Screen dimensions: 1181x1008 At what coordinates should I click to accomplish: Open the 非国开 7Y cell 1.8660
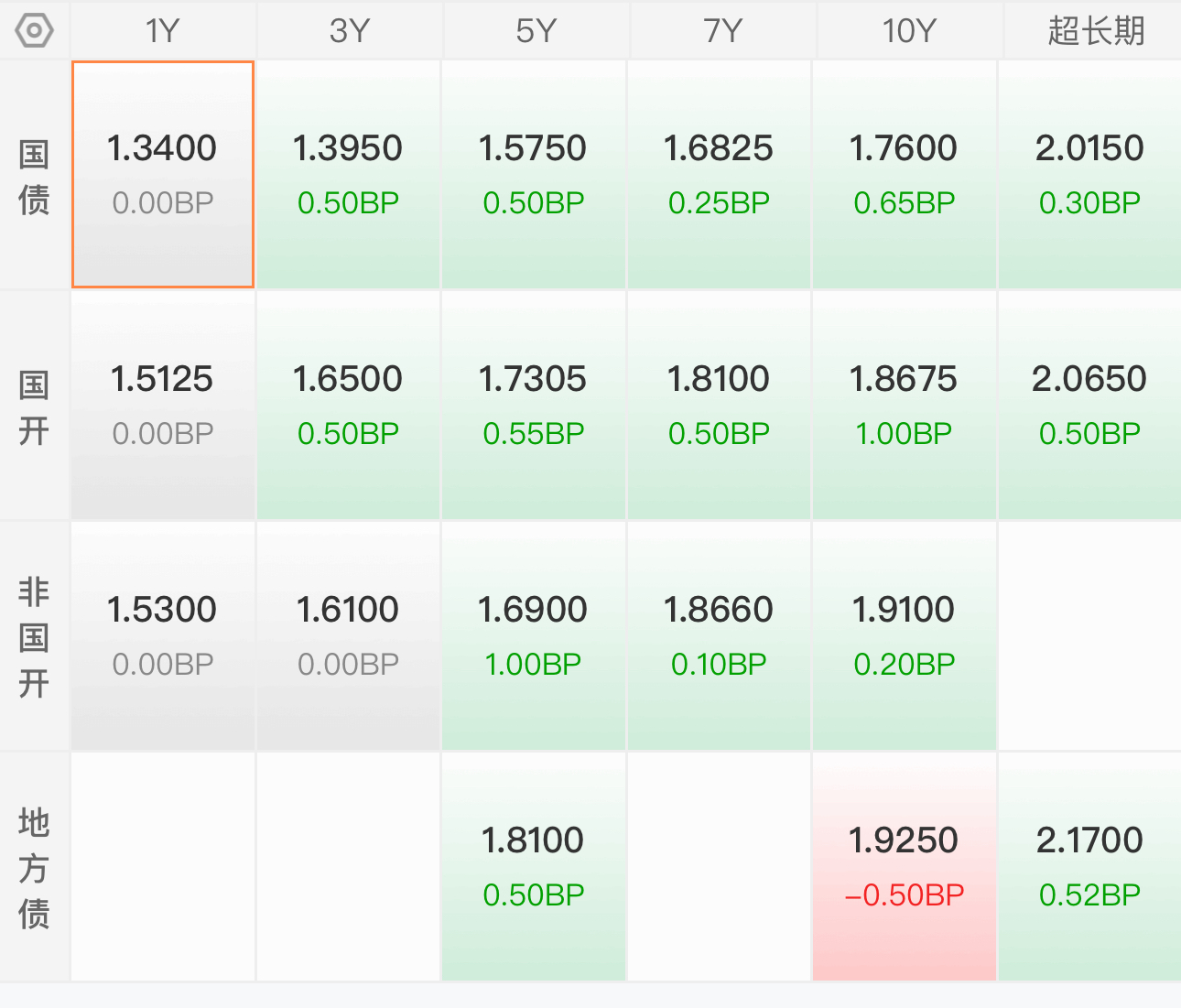click(719, 636)
